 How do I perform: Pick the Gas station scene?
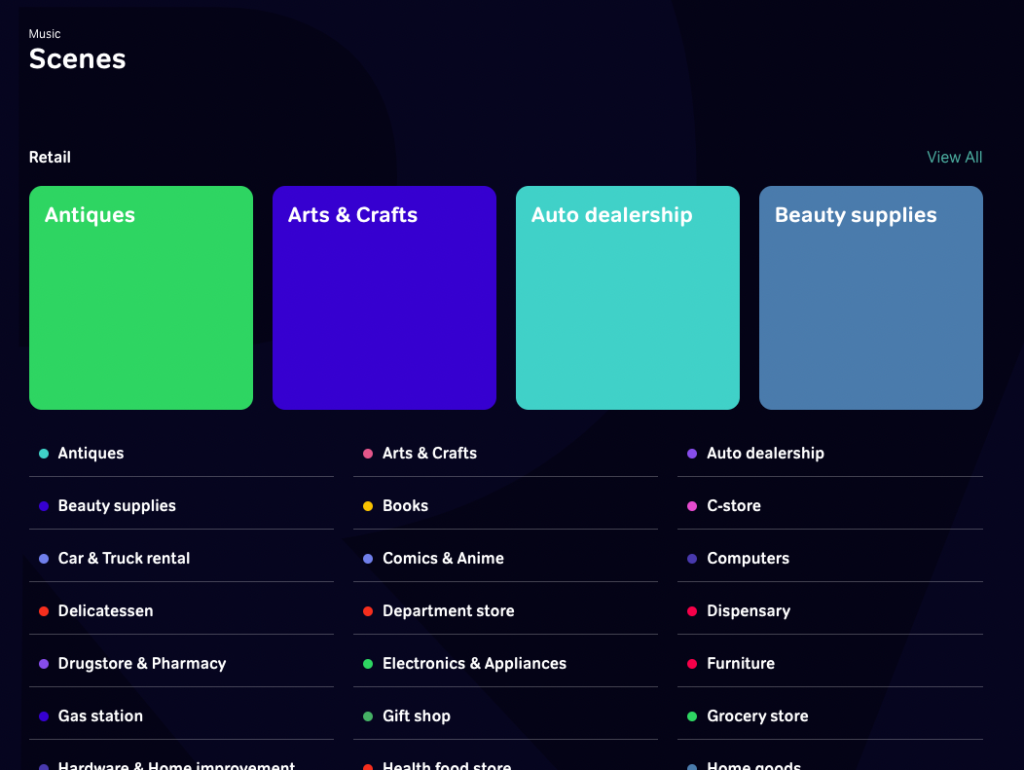coord(182,716)
